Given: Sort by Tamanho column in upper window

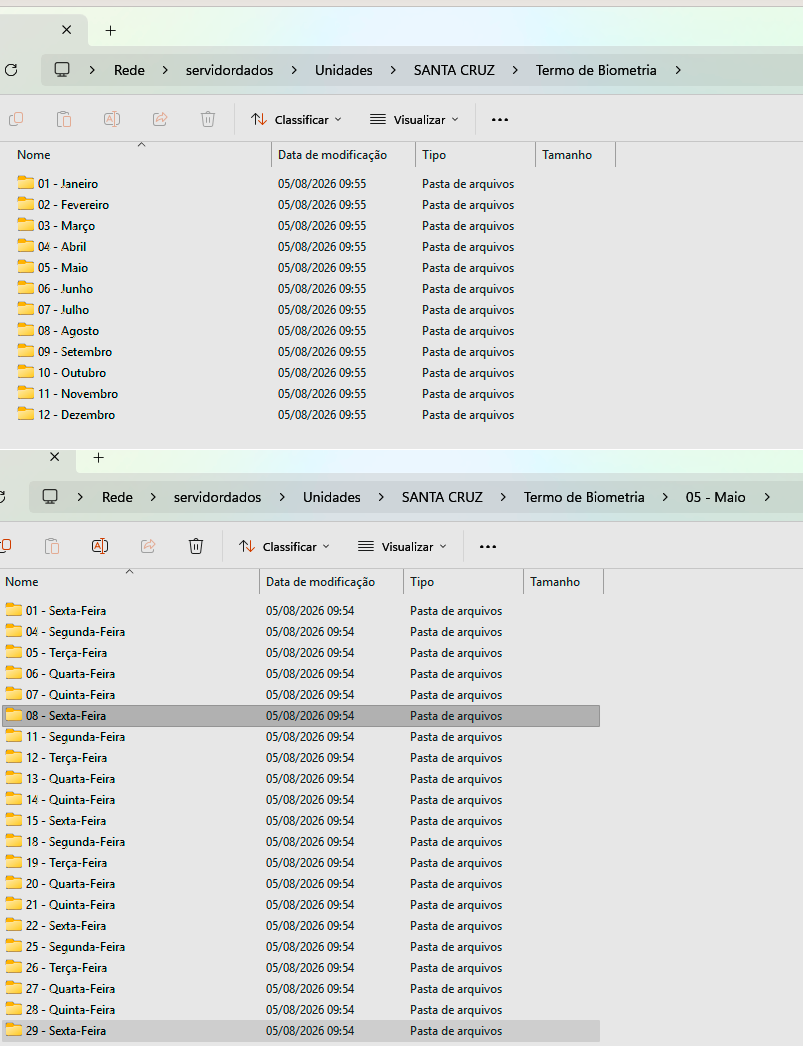Looking at the screenshot, I should [x=567, y=155].
